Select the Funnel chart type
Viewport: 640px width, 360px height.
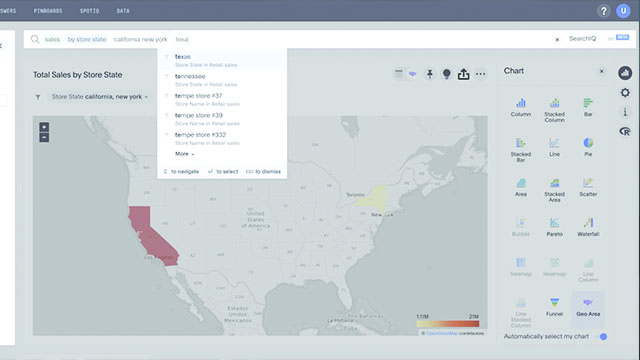554,307
